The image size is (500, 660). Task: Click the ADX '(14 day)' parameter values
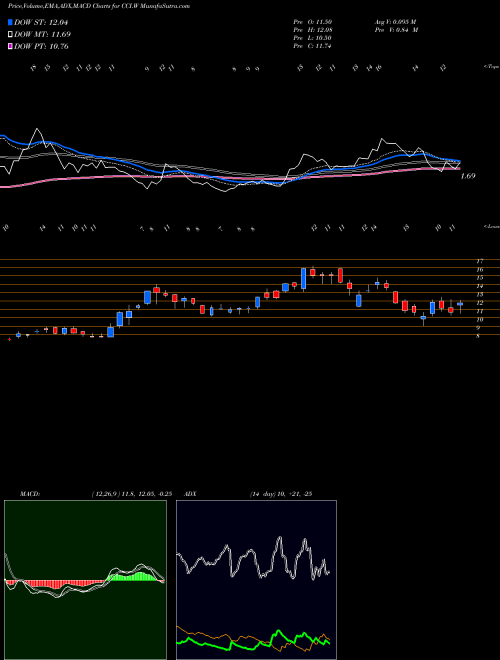click(x=280, y=494)
